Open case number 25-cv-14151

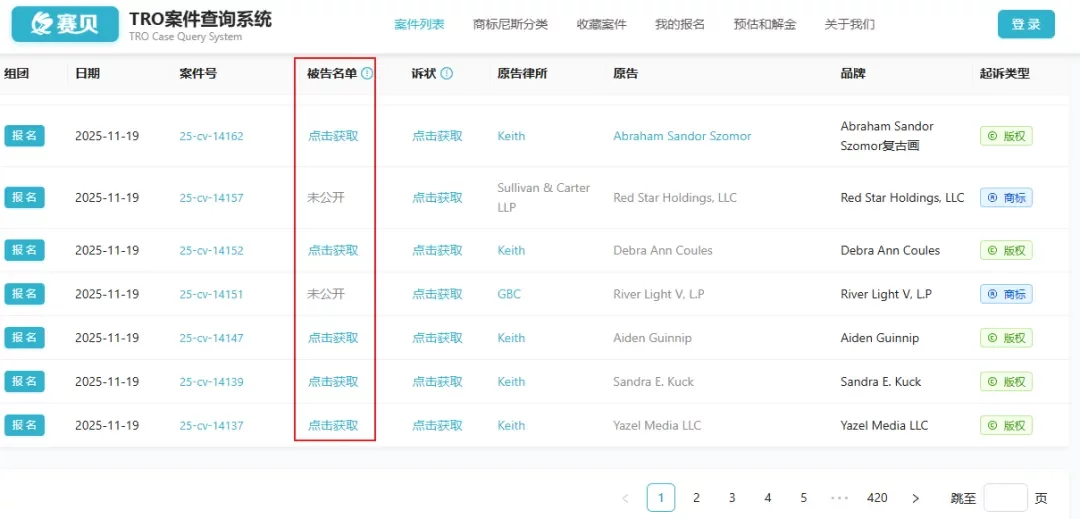(211, 295)
